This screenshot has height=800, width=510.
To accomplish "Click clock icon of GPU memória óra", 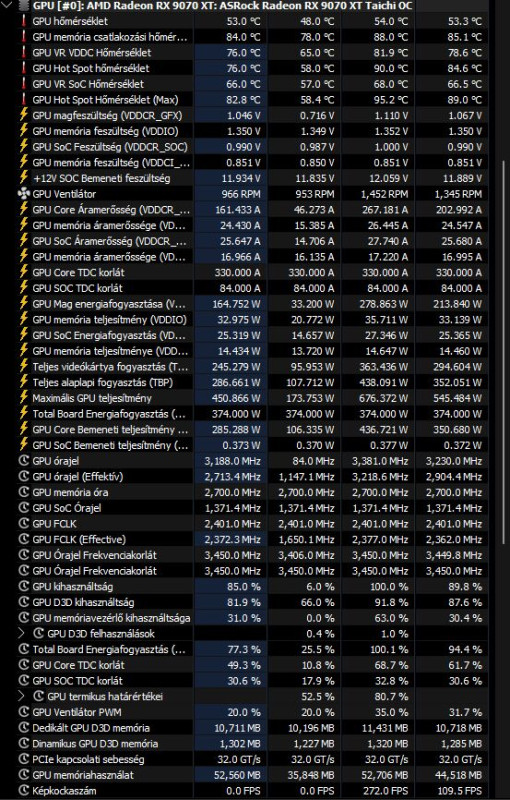I will [23, 492].
